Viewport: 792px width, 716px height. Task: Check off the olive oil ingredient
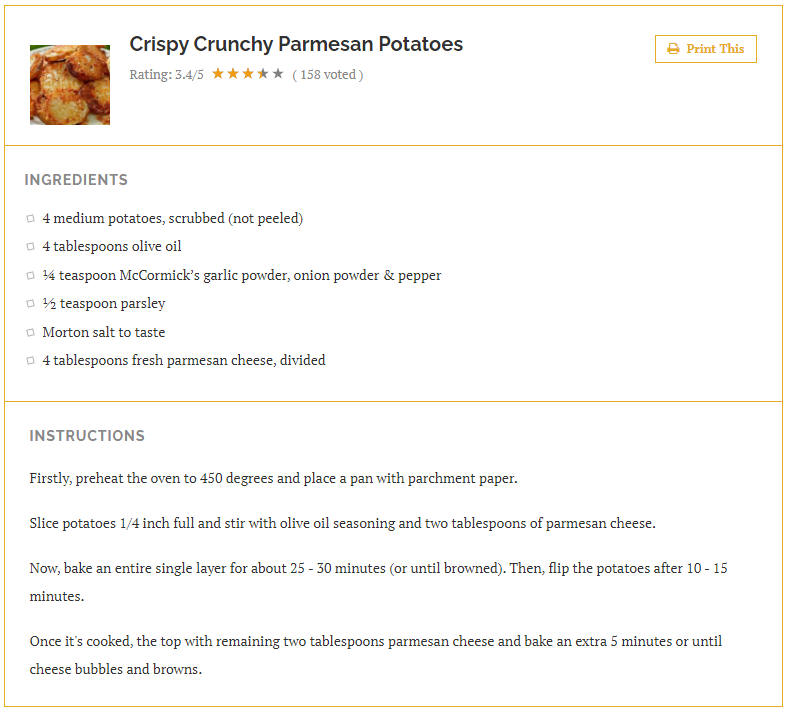tap(30, 246)
